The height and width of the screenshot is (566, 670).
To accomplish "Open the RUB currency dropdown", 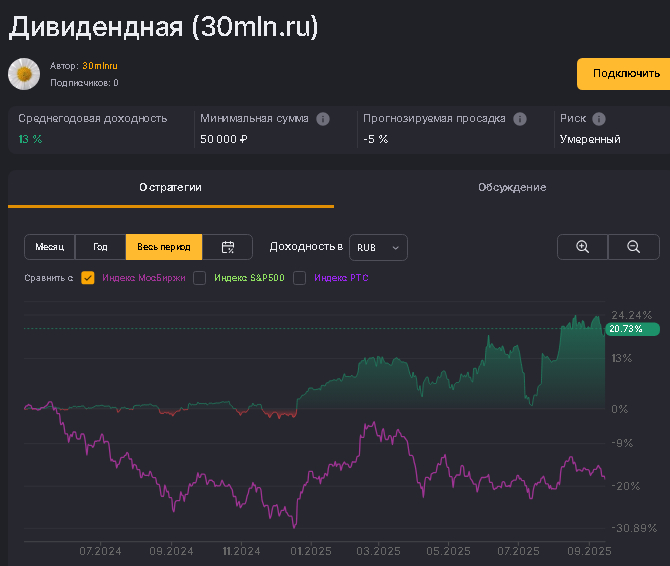I will point(378,247).
